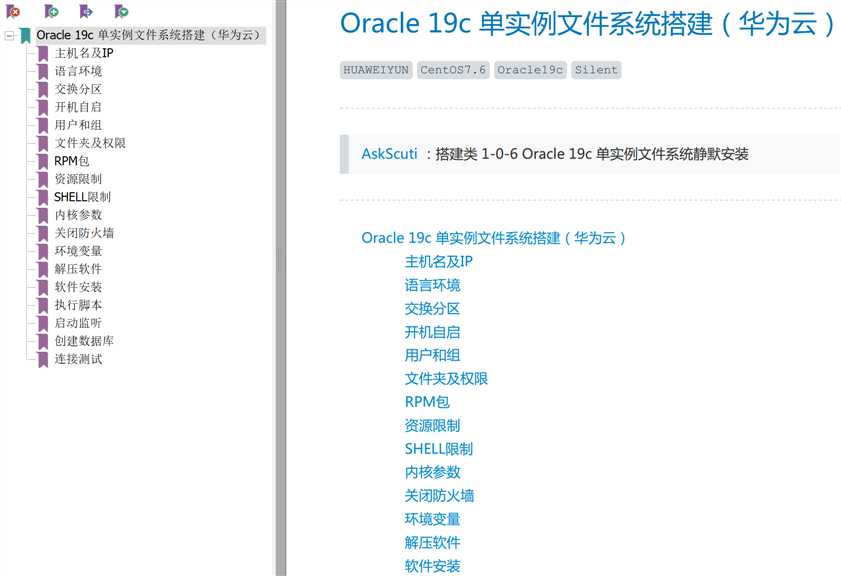841x576 pixels.
Task: Follow the RPM包 link in the contents list
Action: (x=427, y=402)
